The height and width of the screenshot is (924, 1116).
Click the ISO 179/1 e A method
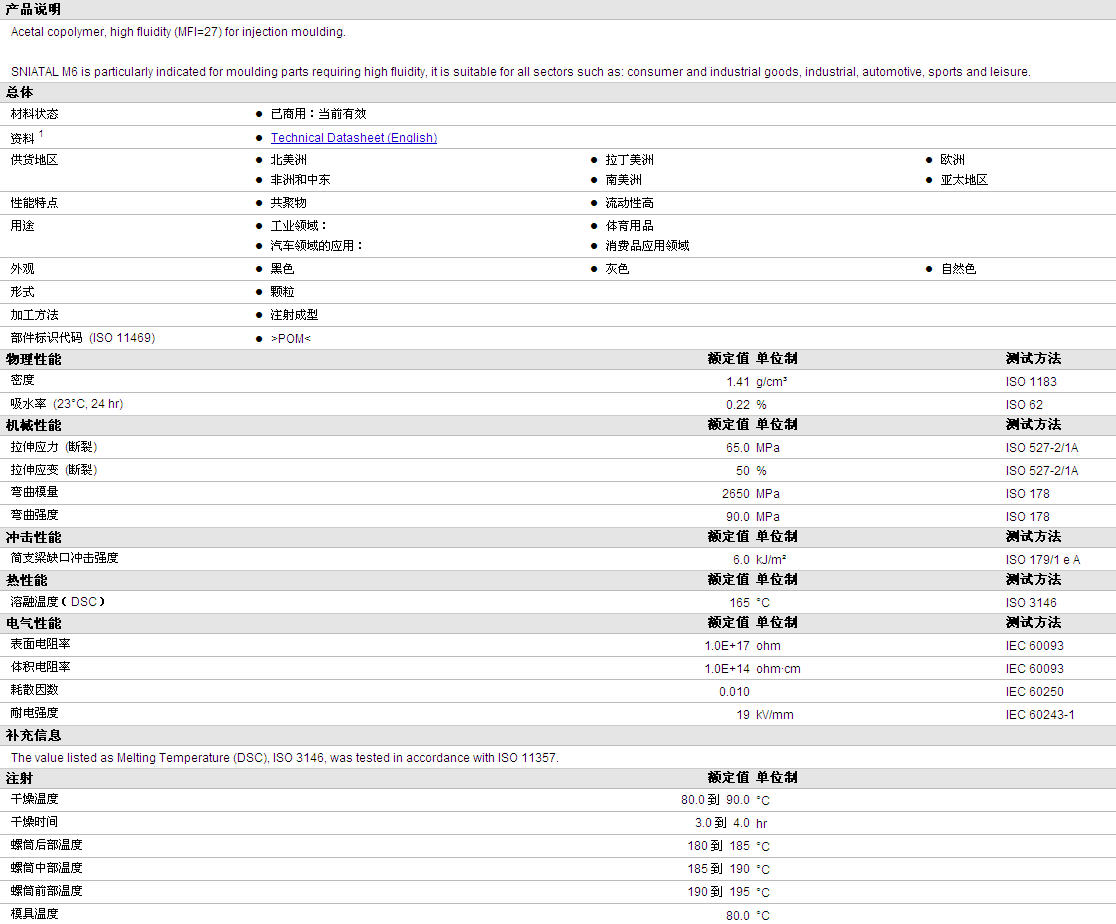pyautogui.click(x=1043, y=560)
